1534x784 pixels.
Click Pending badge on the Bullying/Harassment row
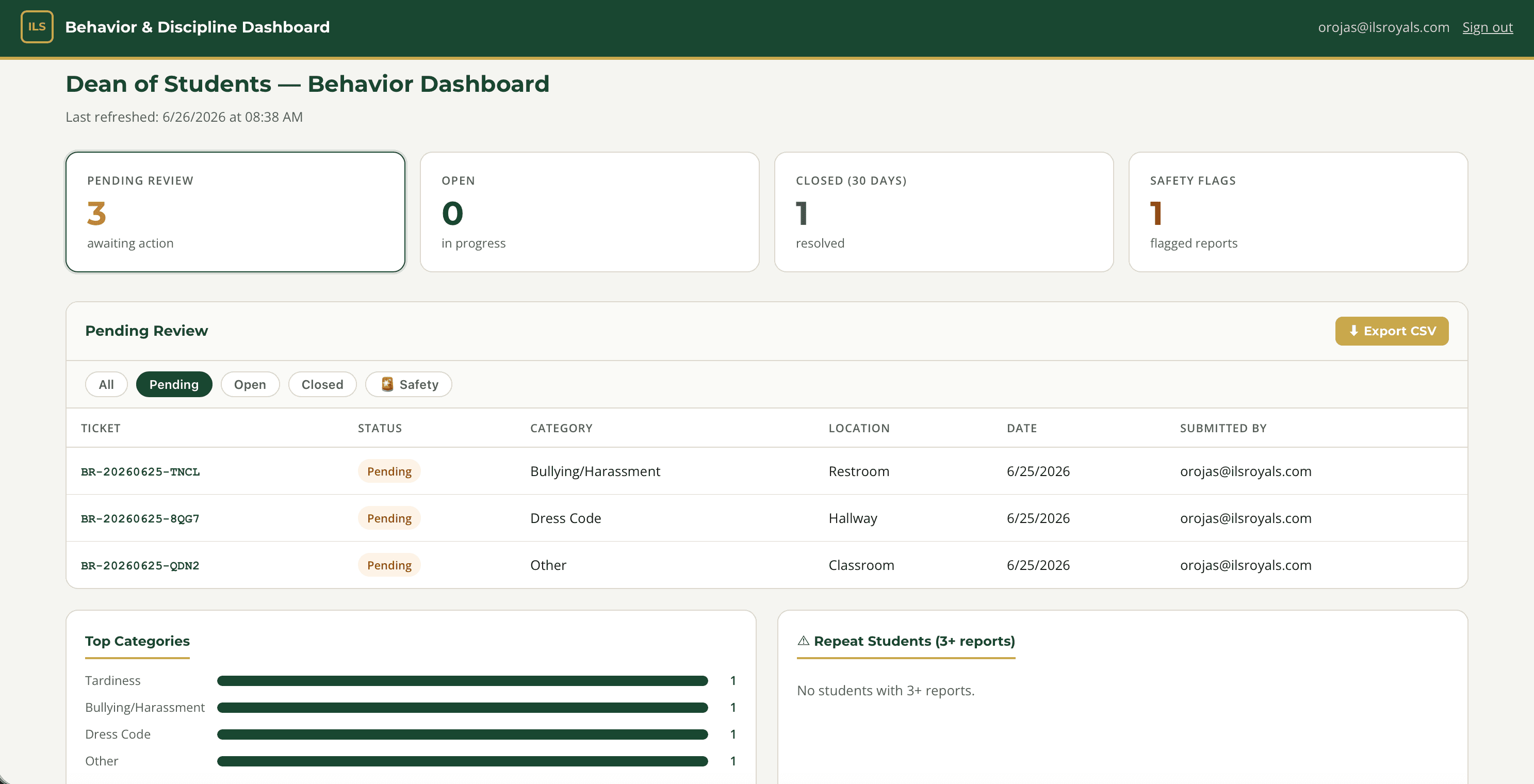click(x=389, y=471)
